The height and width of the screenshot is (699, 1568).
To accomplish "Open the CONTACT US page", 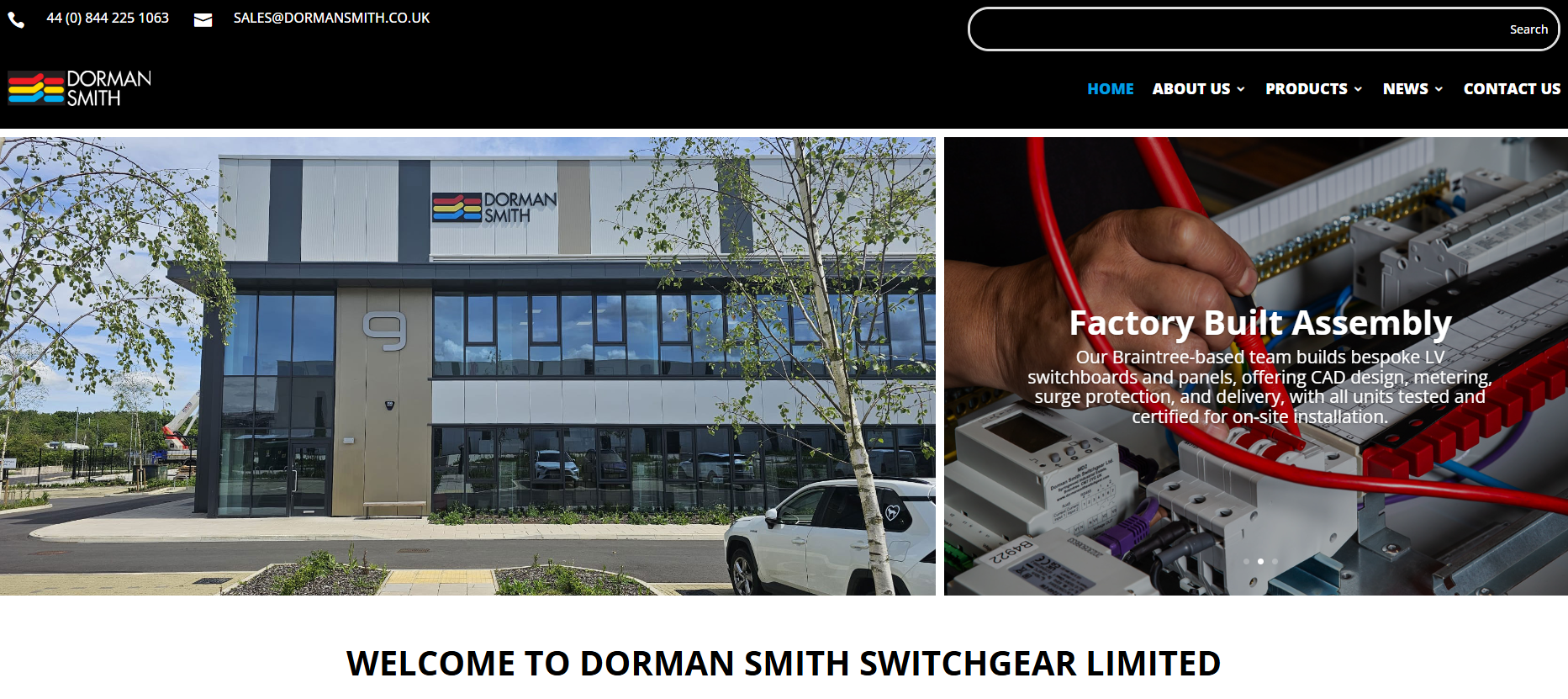I will tap(1512, 88).
